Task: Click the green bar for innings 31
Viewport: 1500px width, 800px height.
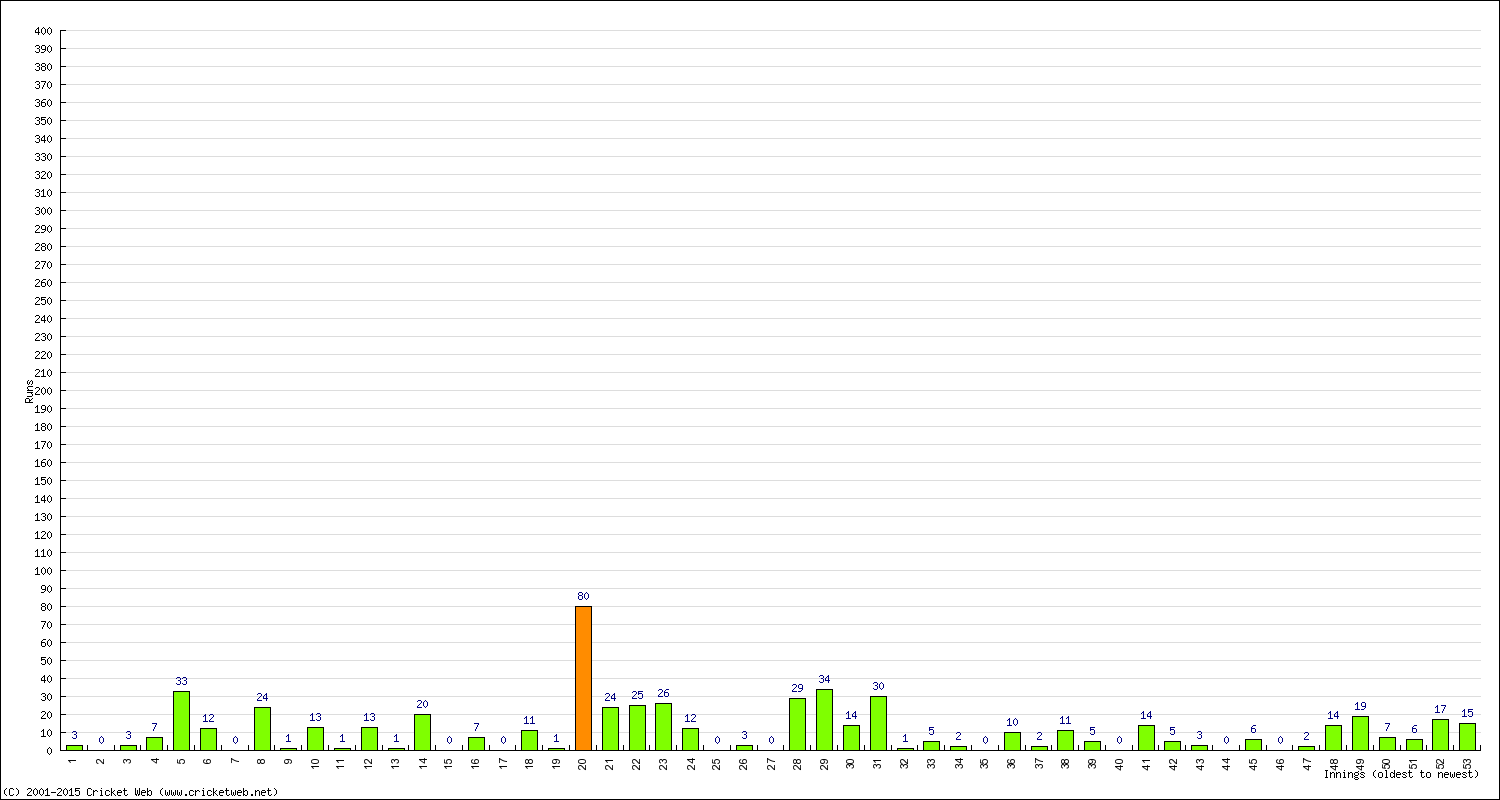Action: [x=878, y=723]
